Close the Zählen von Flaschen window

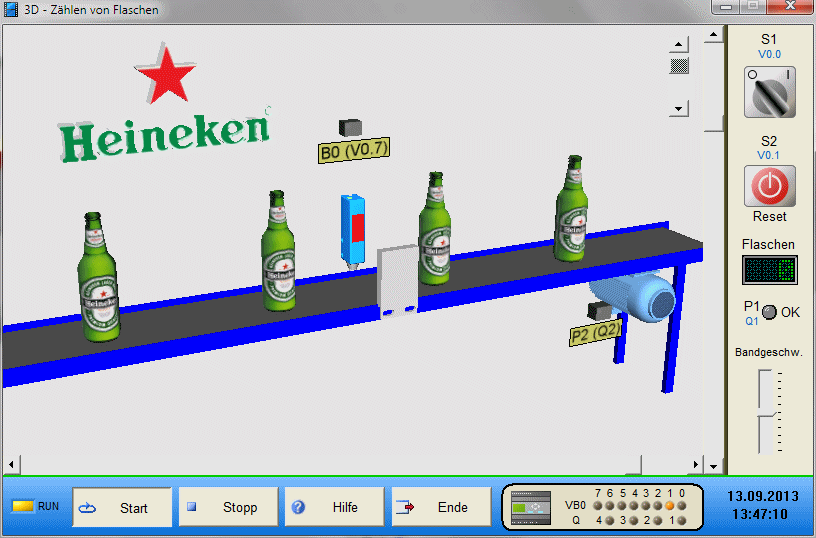790,6
